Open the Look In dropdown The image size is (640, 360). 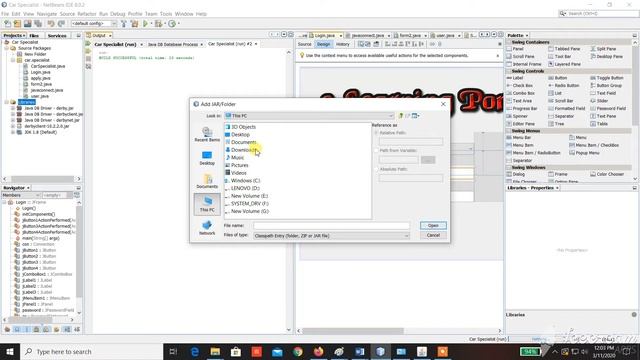(x=309, y=116)
